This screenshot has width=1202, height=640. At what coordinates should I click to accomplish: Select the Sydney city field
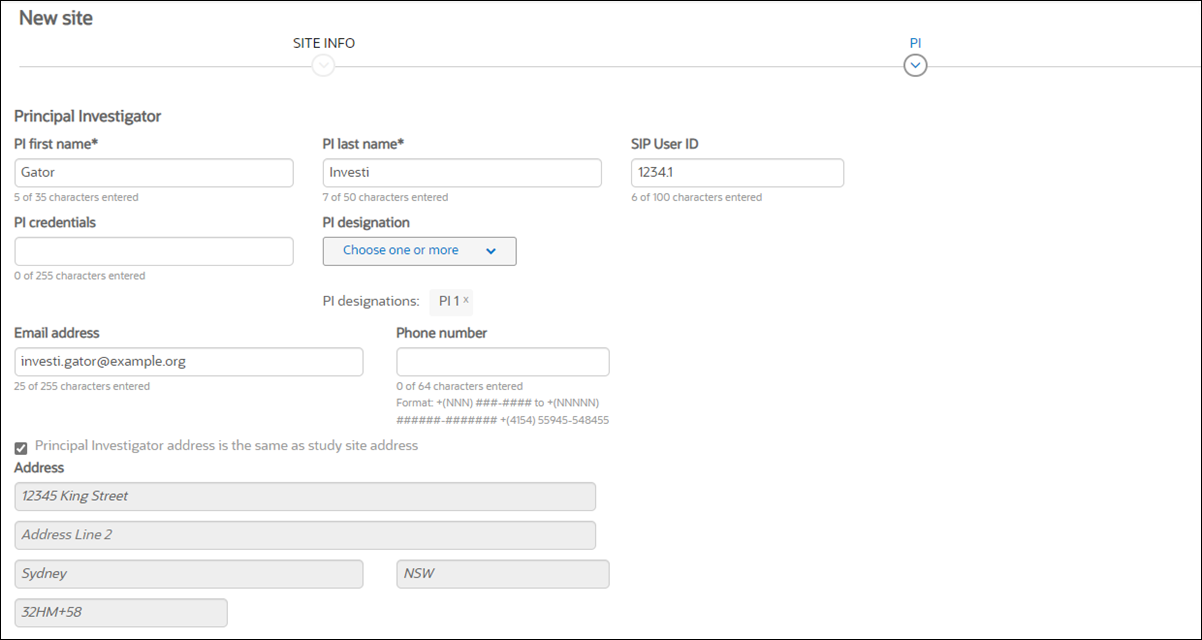(x=190, y=574)
